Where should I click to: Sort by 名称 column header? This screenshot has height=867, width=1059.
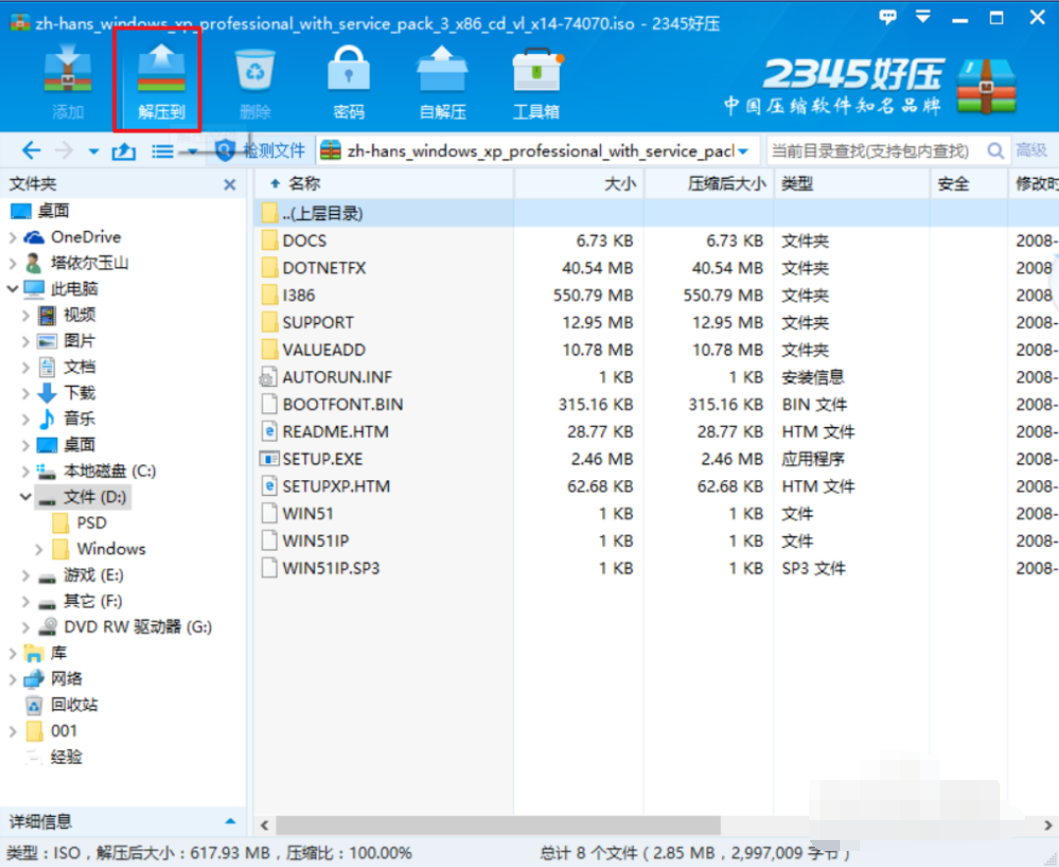[304, 183]
